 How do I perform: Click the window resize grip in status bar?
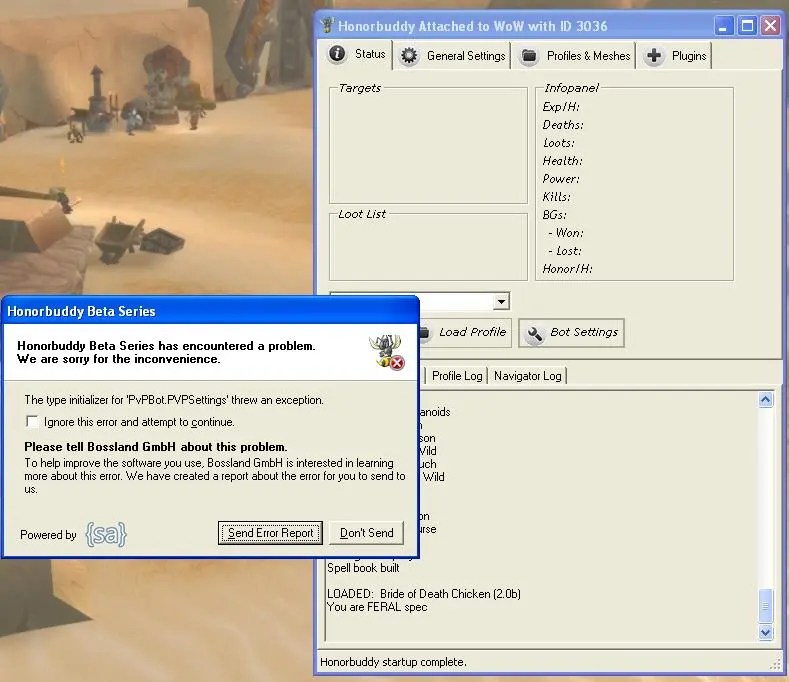pos(775,665)
